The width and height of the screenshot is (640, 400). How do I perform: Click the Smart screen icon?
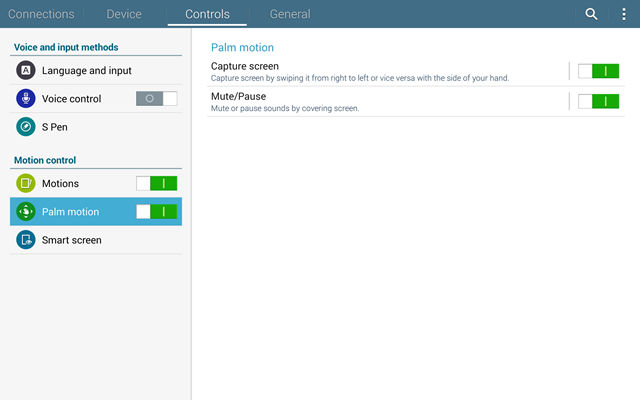[26, 240]
